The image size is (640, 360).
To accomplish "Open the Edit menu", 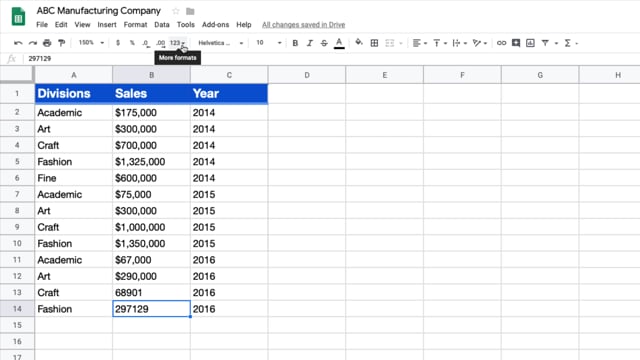I will [61, 24].
